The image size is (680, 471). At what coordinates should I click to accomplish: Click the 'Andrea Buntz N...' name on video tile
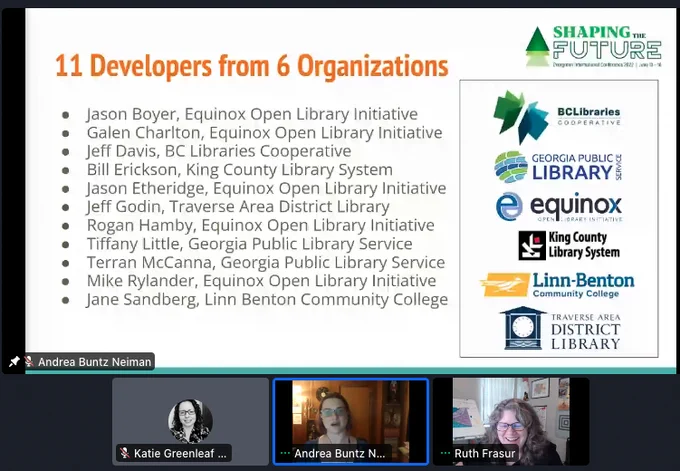[x=340, y=453]
